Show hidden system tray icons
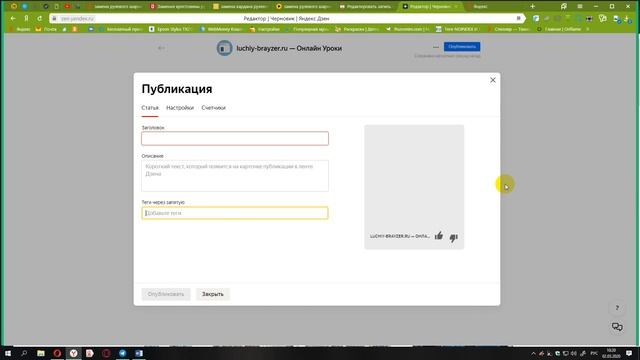The width and height of the screenshot is (640, 360). (533, 353)
